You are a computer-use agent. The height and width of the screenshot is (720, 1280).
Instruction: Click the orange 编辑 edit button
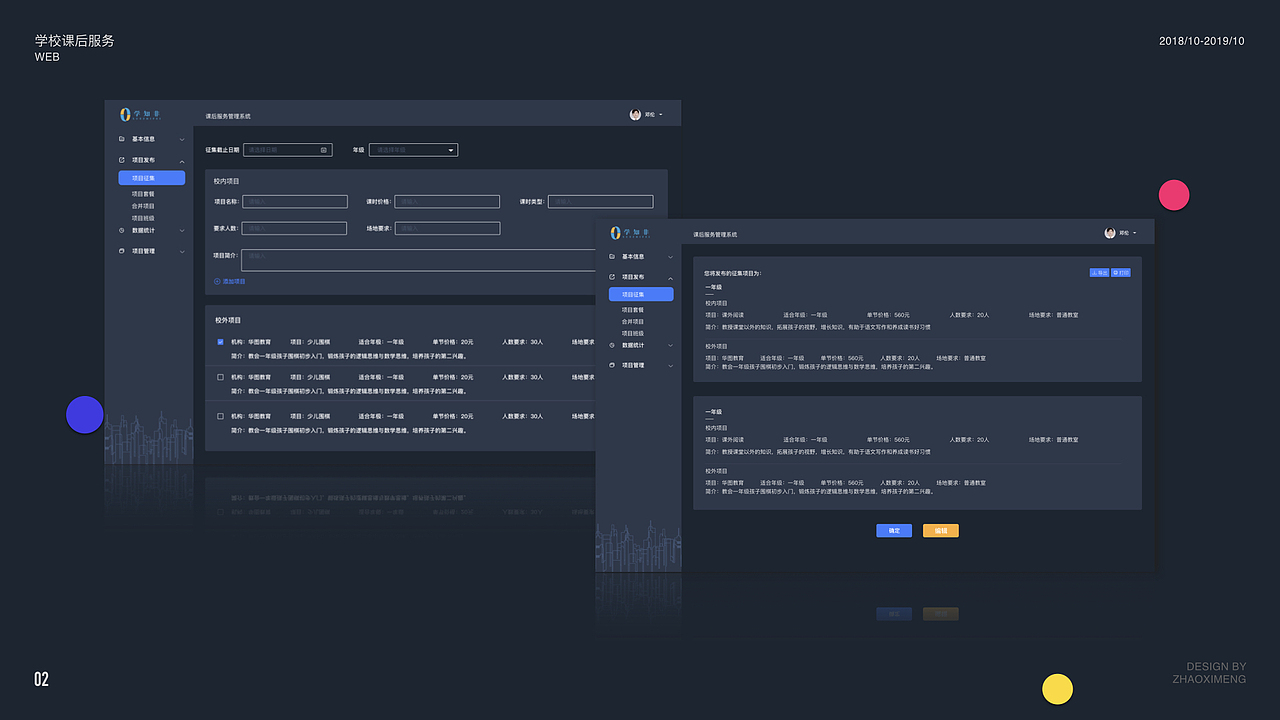(941, 531)
